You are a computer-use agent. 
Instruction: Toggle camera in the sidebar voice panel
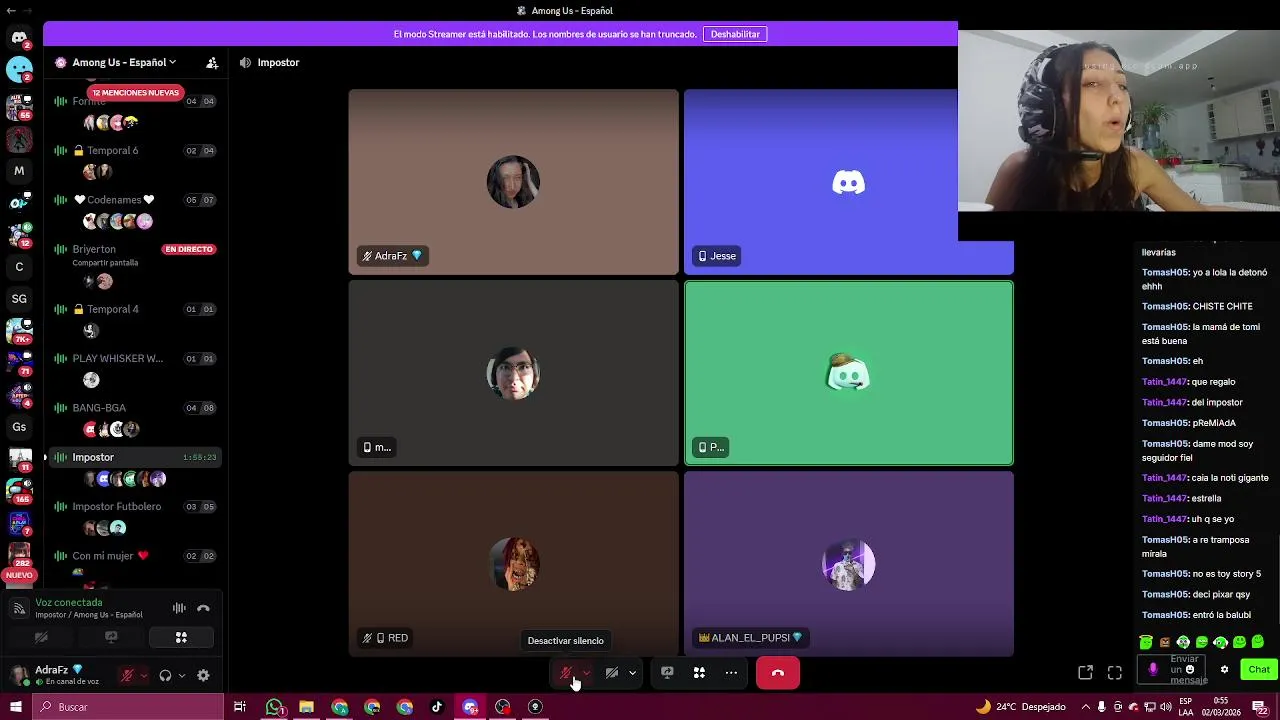point(41,637)
